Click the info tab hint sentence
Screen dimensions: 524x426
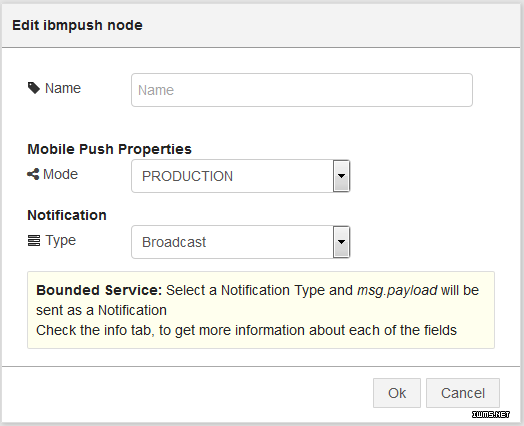pos(246,330)
